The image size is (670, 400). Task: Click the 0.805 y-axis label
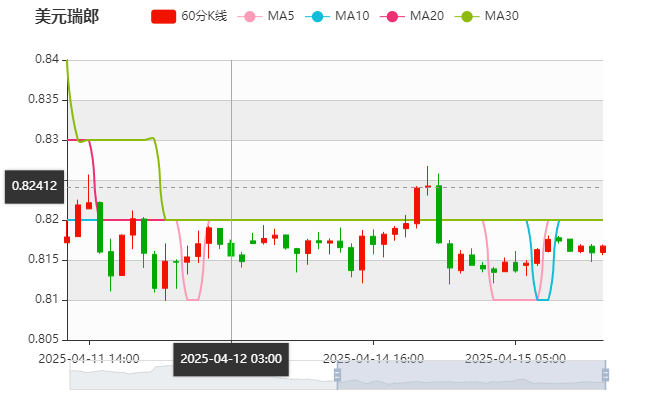click(x=44, y=339)
